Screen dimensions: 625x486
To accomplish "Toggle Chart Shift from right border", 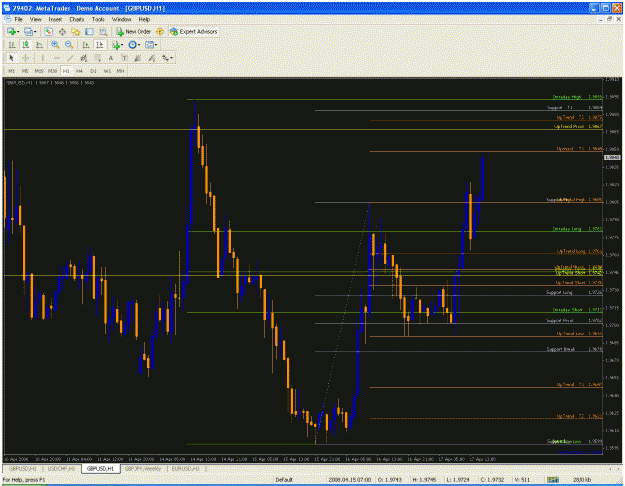I will coord(100,45).
